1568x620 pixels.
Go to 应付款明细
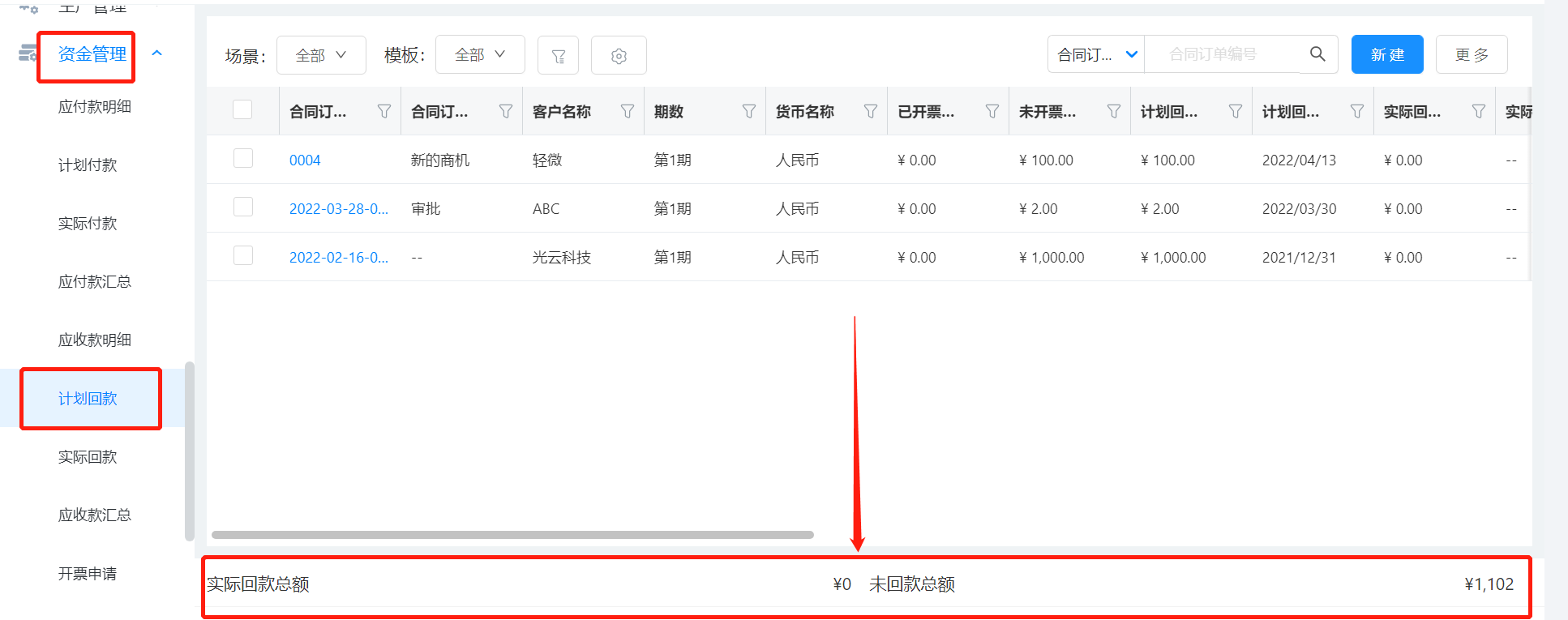[95, 106]
